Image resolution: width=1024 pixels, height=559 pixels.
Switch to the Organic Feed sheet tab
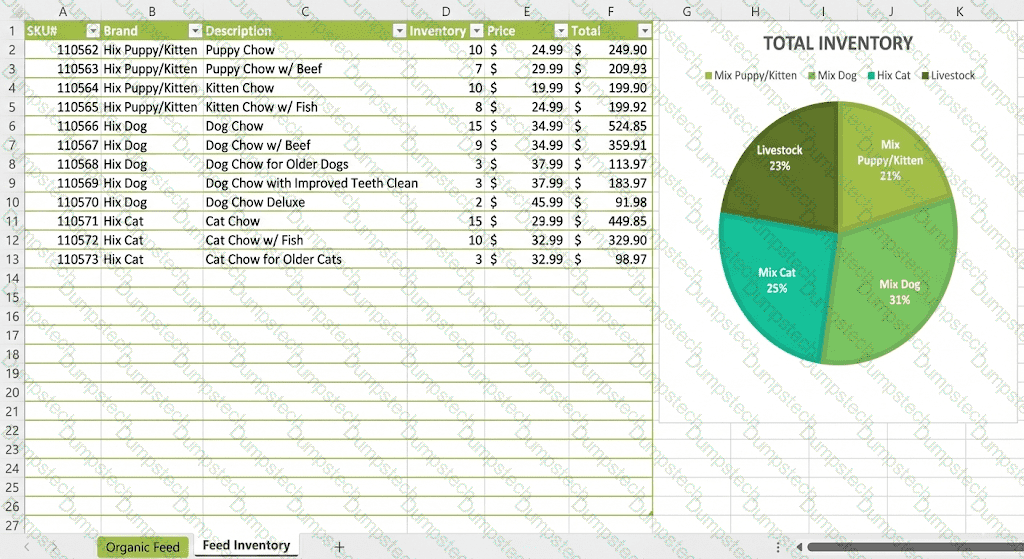142,547
